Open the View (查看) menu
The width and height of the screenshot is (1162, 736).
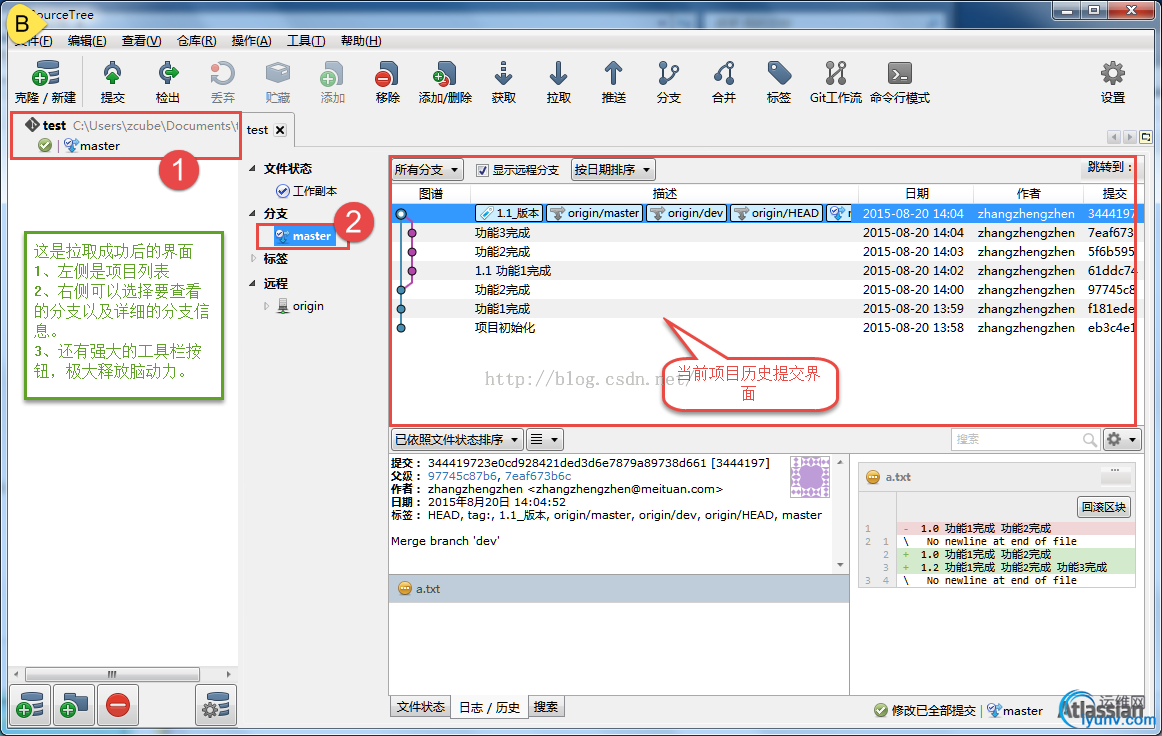(142, 41)
